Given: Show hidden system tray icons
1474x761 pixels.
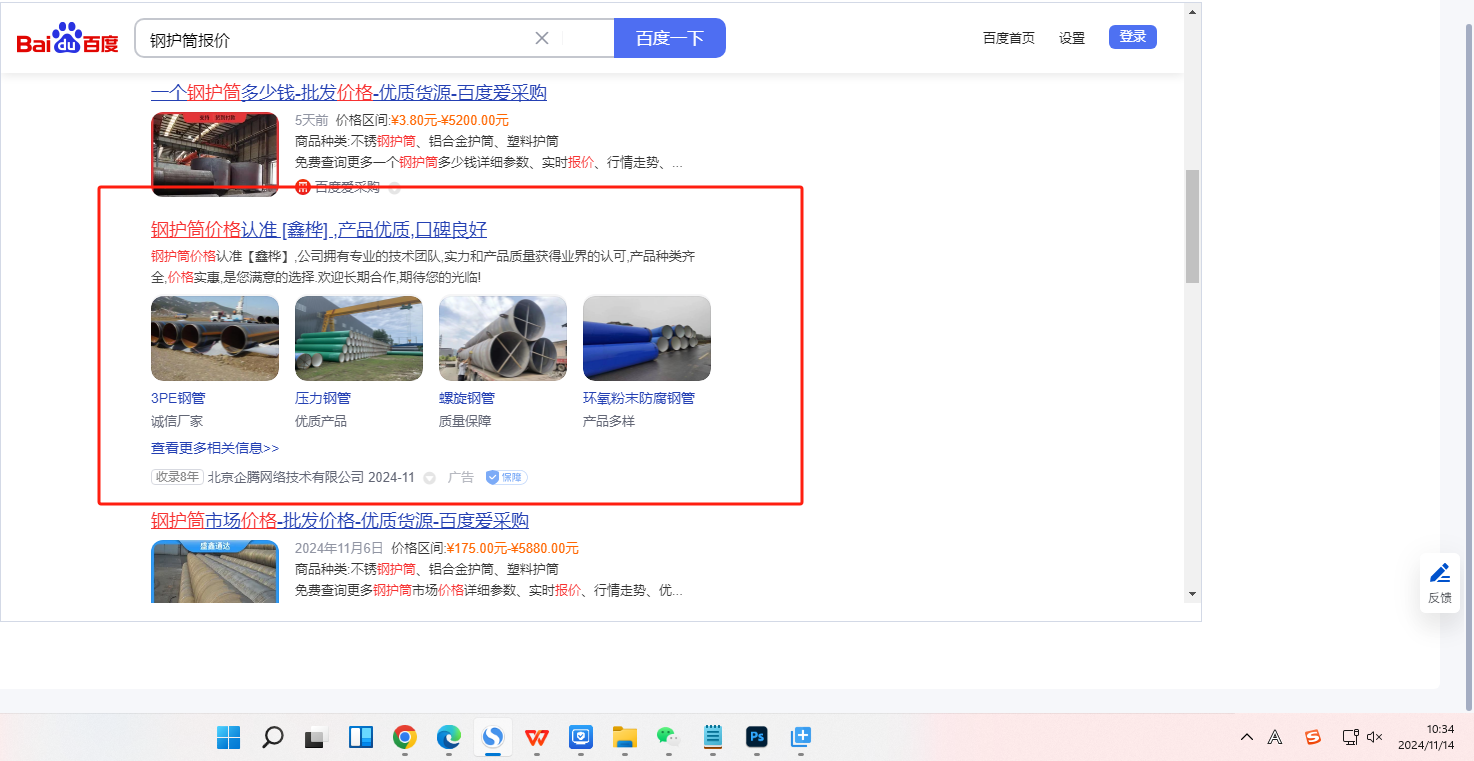Looking at the screenshot, I should tap(1246, 738).
